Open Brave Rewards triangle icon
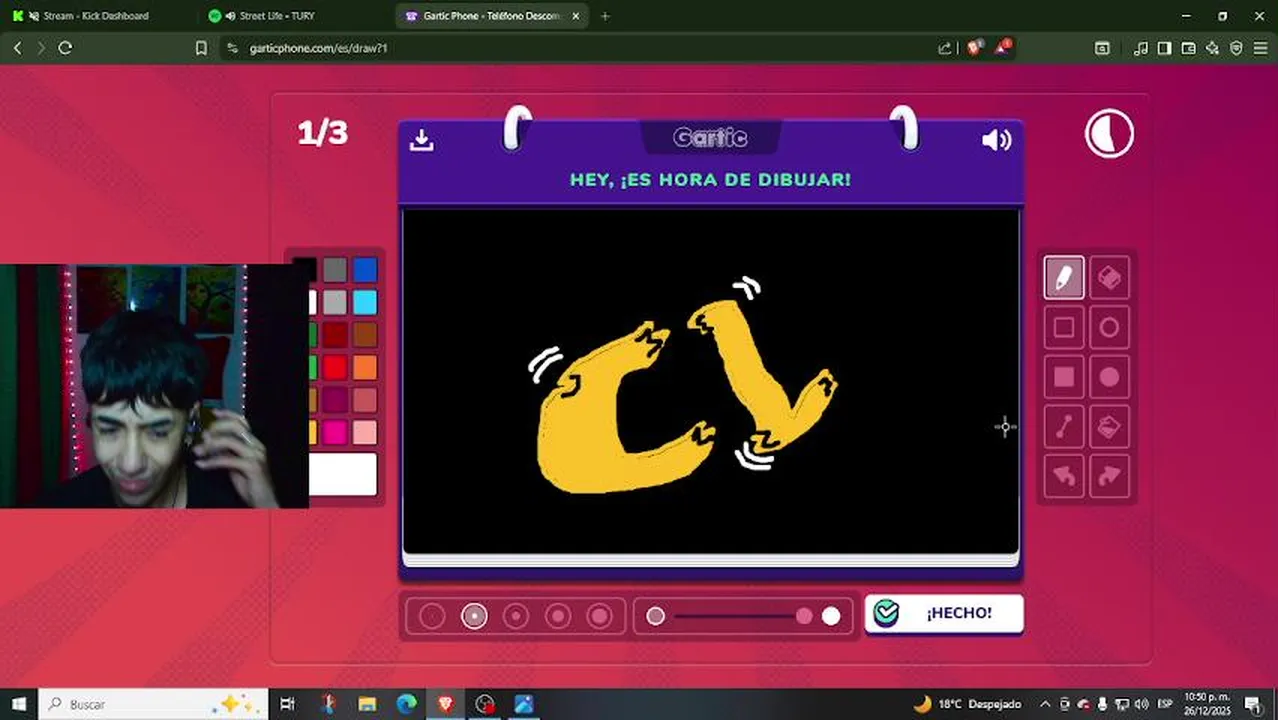 click(x=1003, y=47)
